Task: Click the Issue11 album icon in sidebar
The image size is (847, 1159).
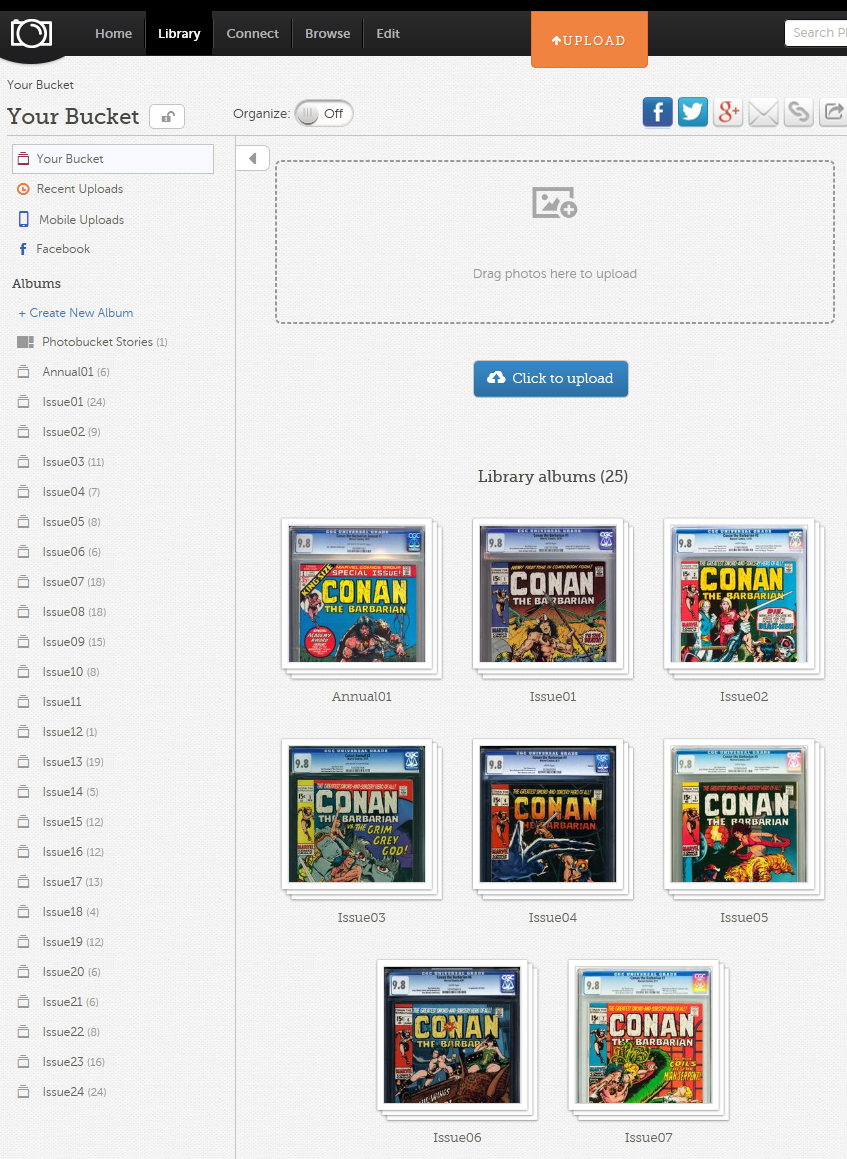Action: tap(24, 701)
